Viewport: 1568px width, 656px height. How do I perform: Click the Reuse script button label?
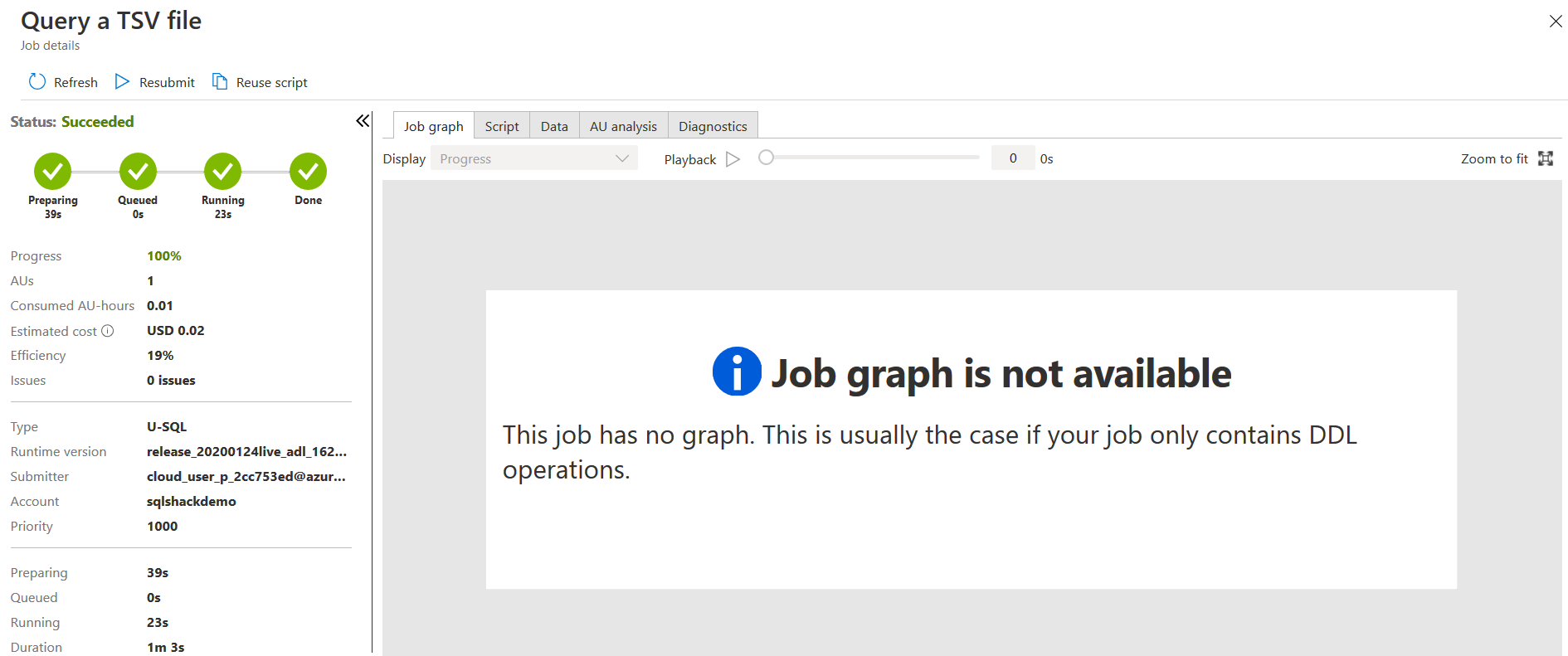272,82
